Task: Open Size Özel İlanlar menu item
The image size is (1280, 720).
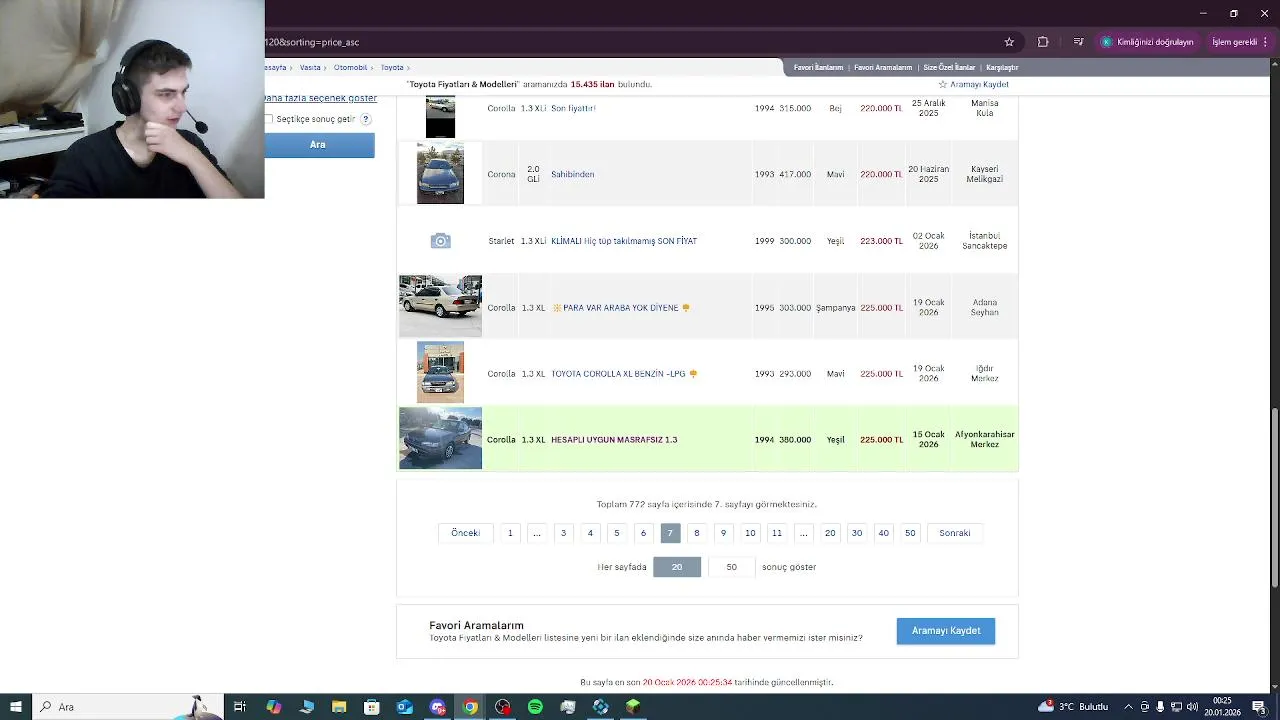Action: pos(949,67)
